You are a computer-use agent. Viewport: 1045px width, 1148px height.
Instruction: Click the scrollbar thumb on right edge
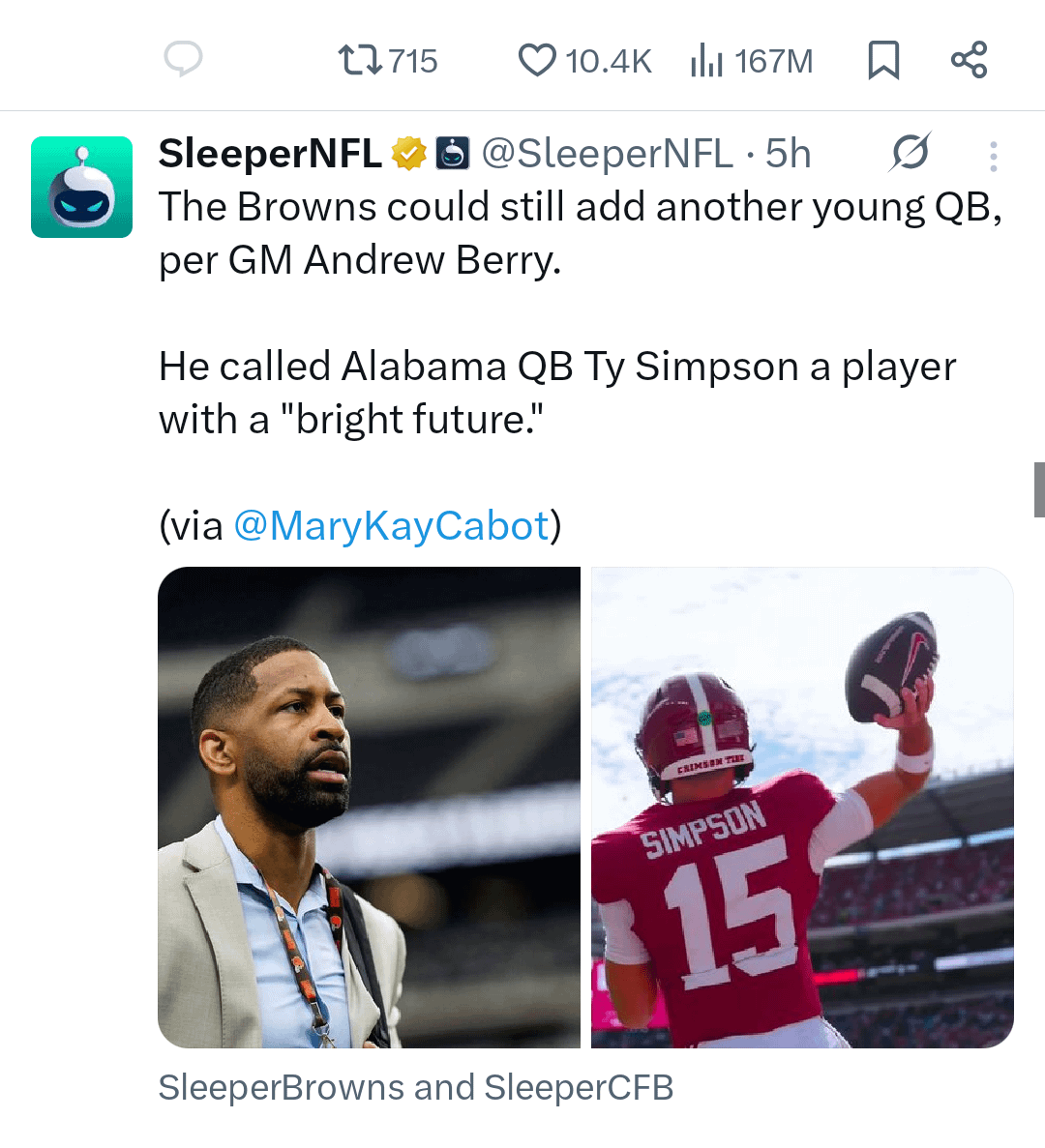tap(1038, 489)
